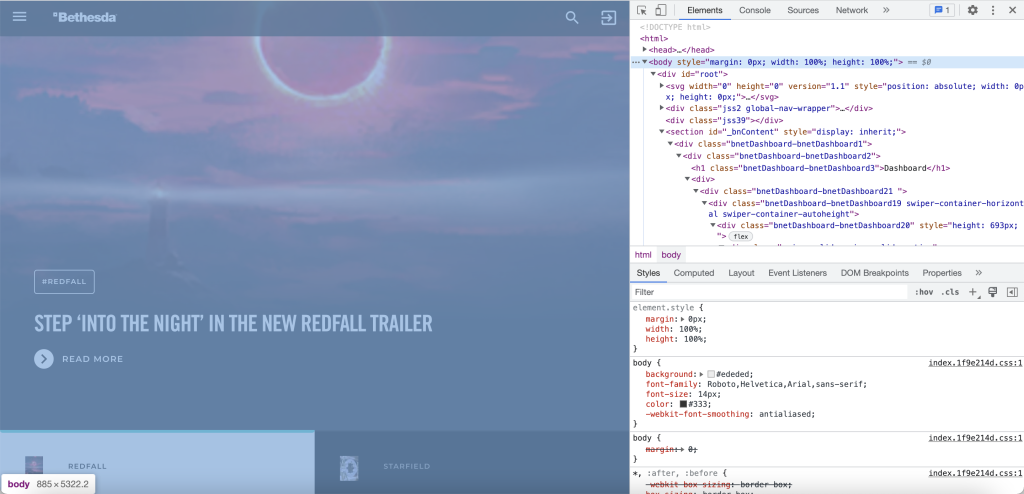The height and width of the screenshot is (494, 1024).
Task: Select the html breadcrumb
Action: (643, 255)
